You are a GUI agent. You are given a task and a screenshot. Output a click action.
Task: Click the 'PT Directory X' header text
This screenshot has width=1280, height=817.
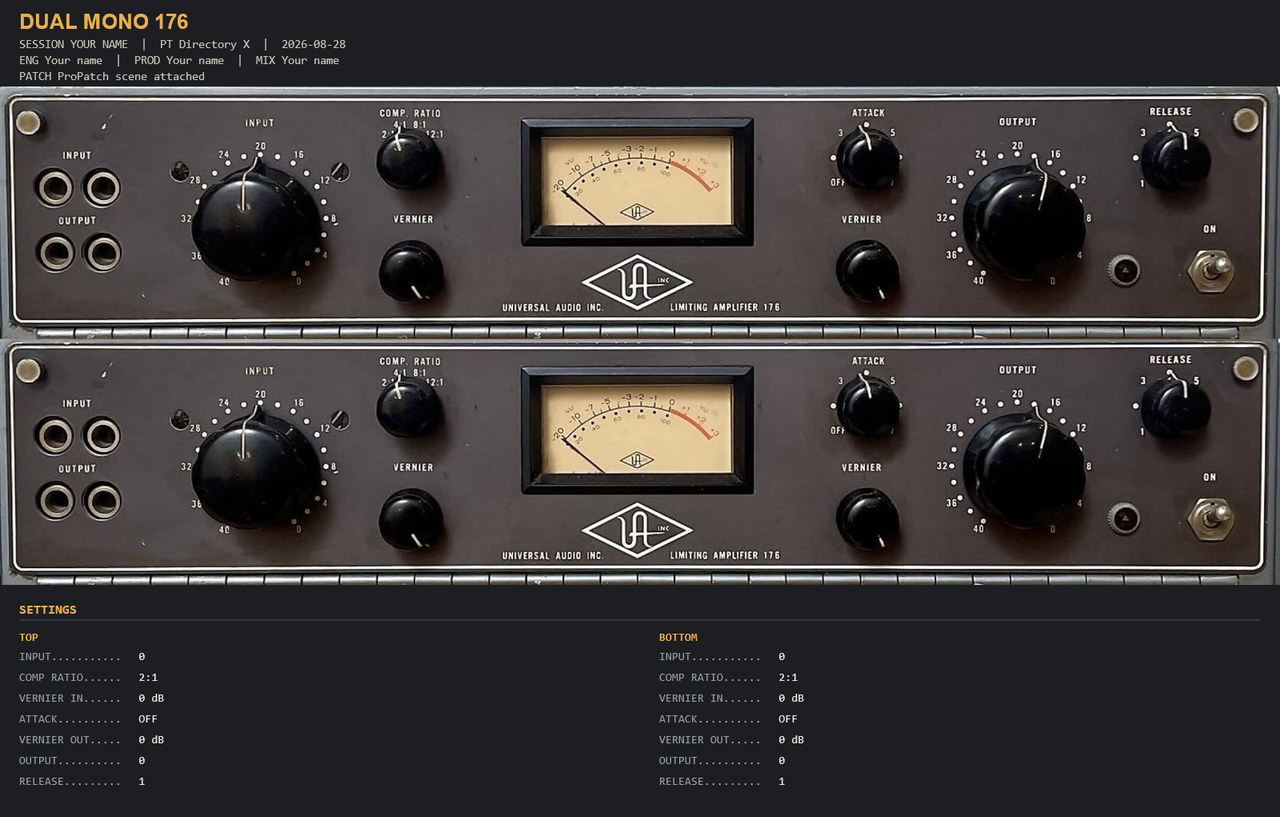pos(205,44)
